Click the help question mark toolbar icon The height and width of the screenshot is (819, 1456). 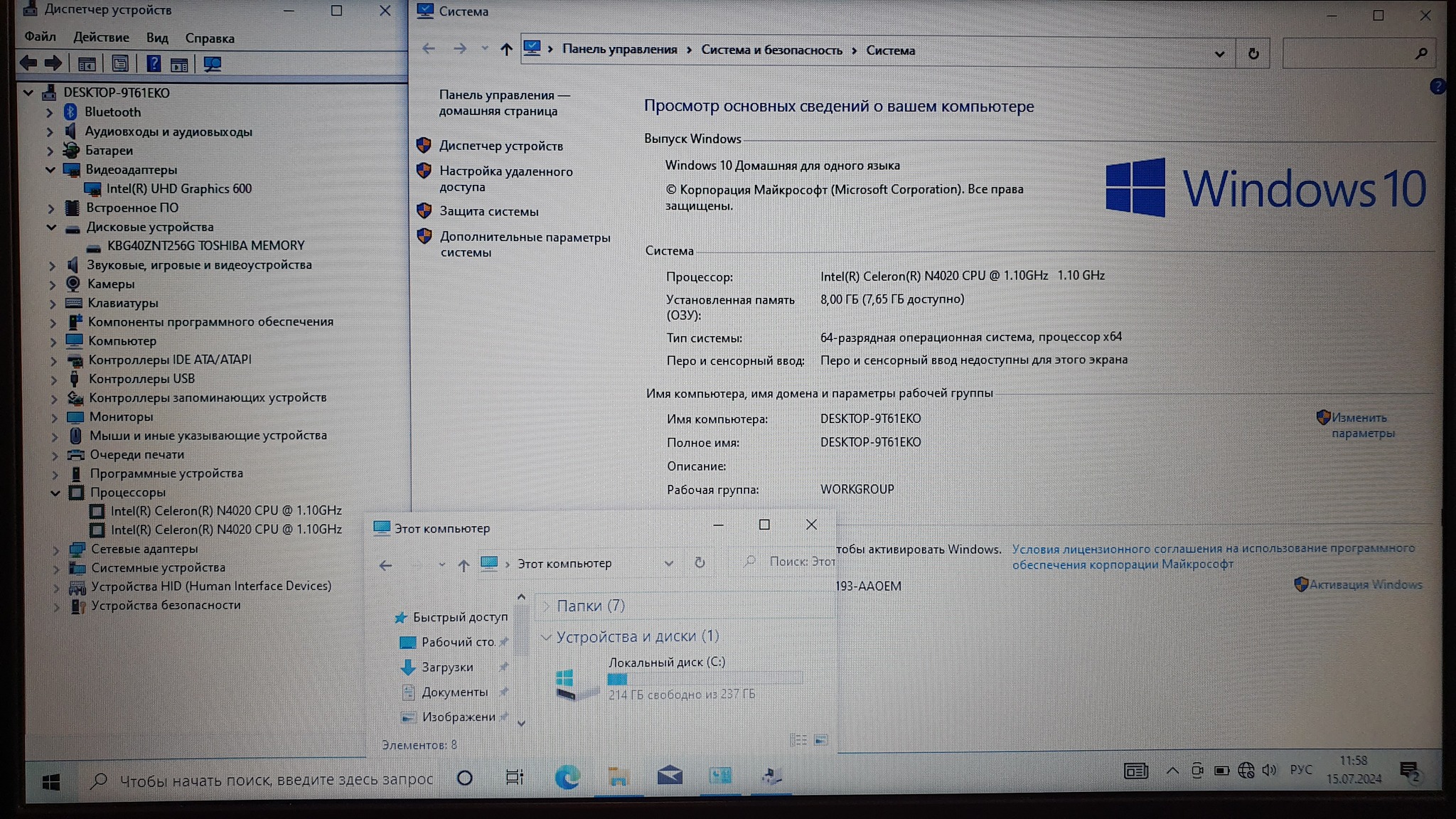[x=153, y=64]
